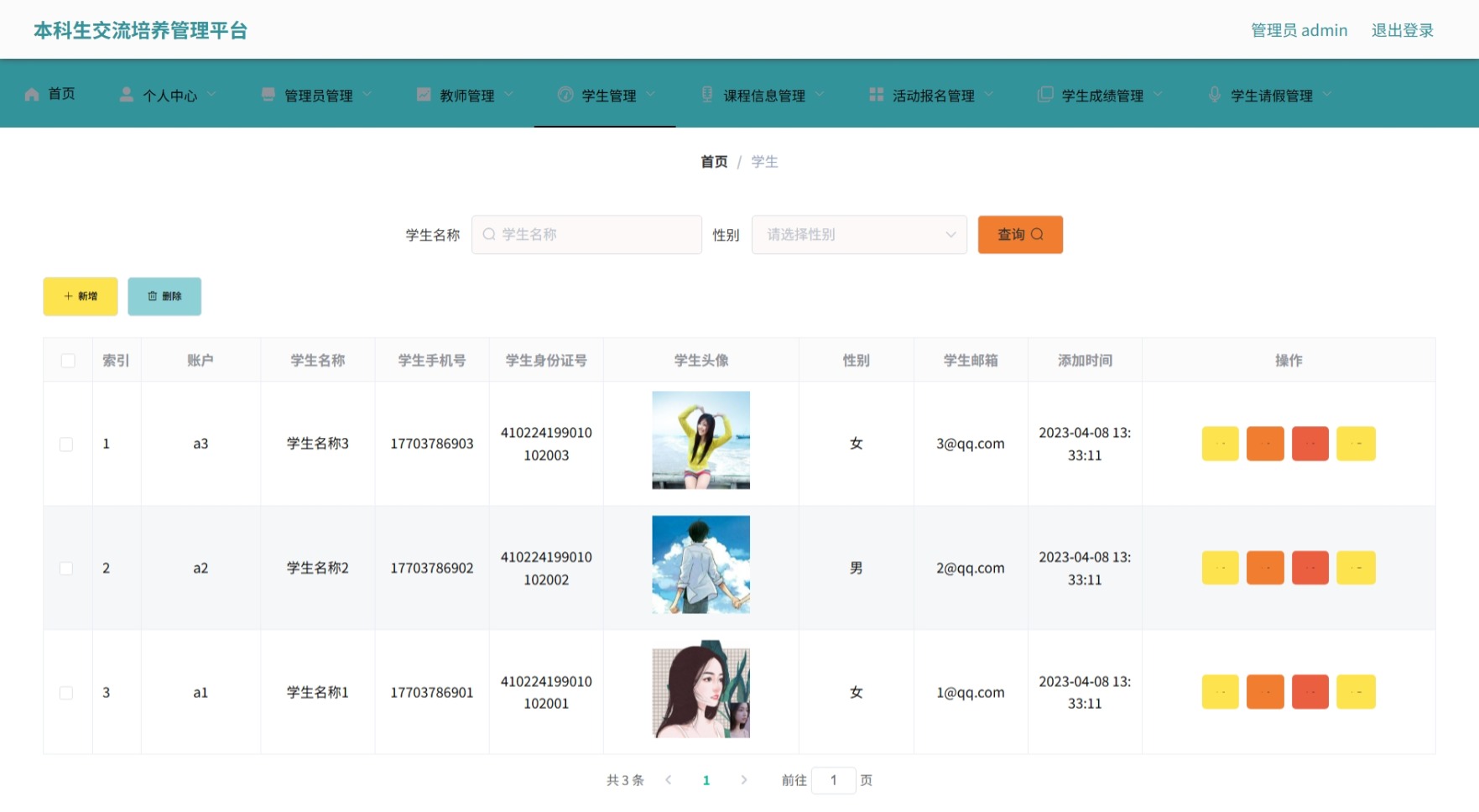Click the icon beside 学生管理
This screenshot has height=812, width=1479.
565,94
